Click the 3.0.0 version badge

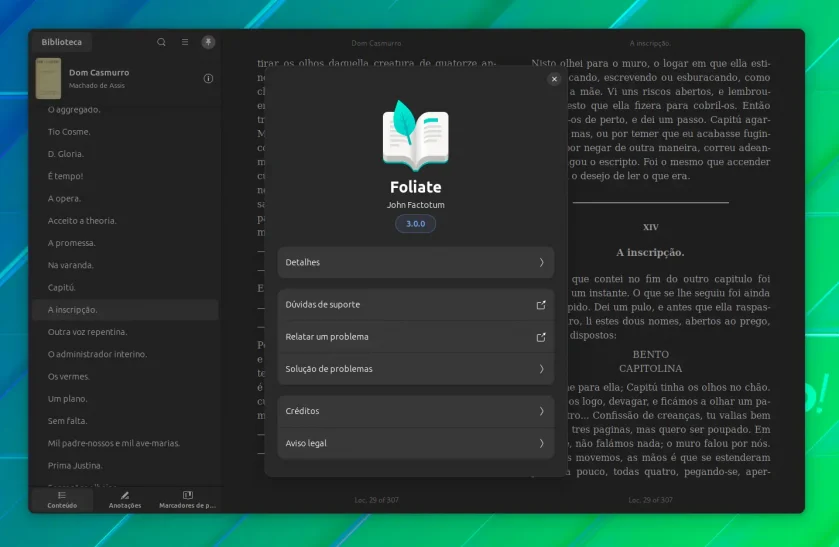click(x=416, y=223)
